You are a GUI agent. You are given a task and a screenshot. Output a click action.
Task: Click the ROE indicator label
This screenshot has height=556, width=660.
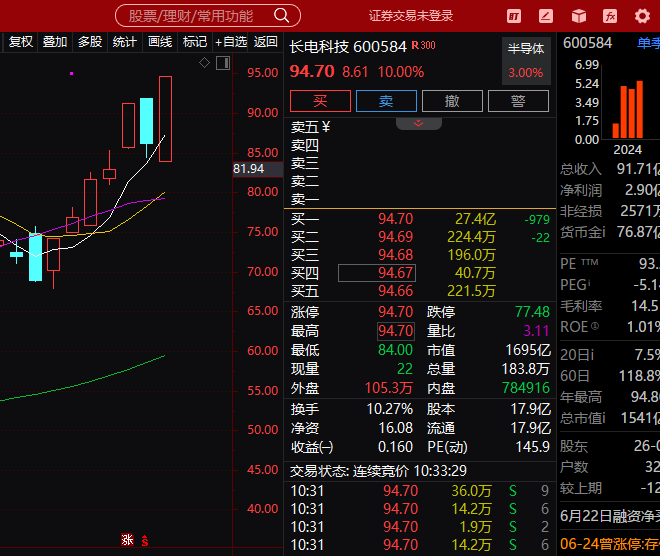point(579,327)
